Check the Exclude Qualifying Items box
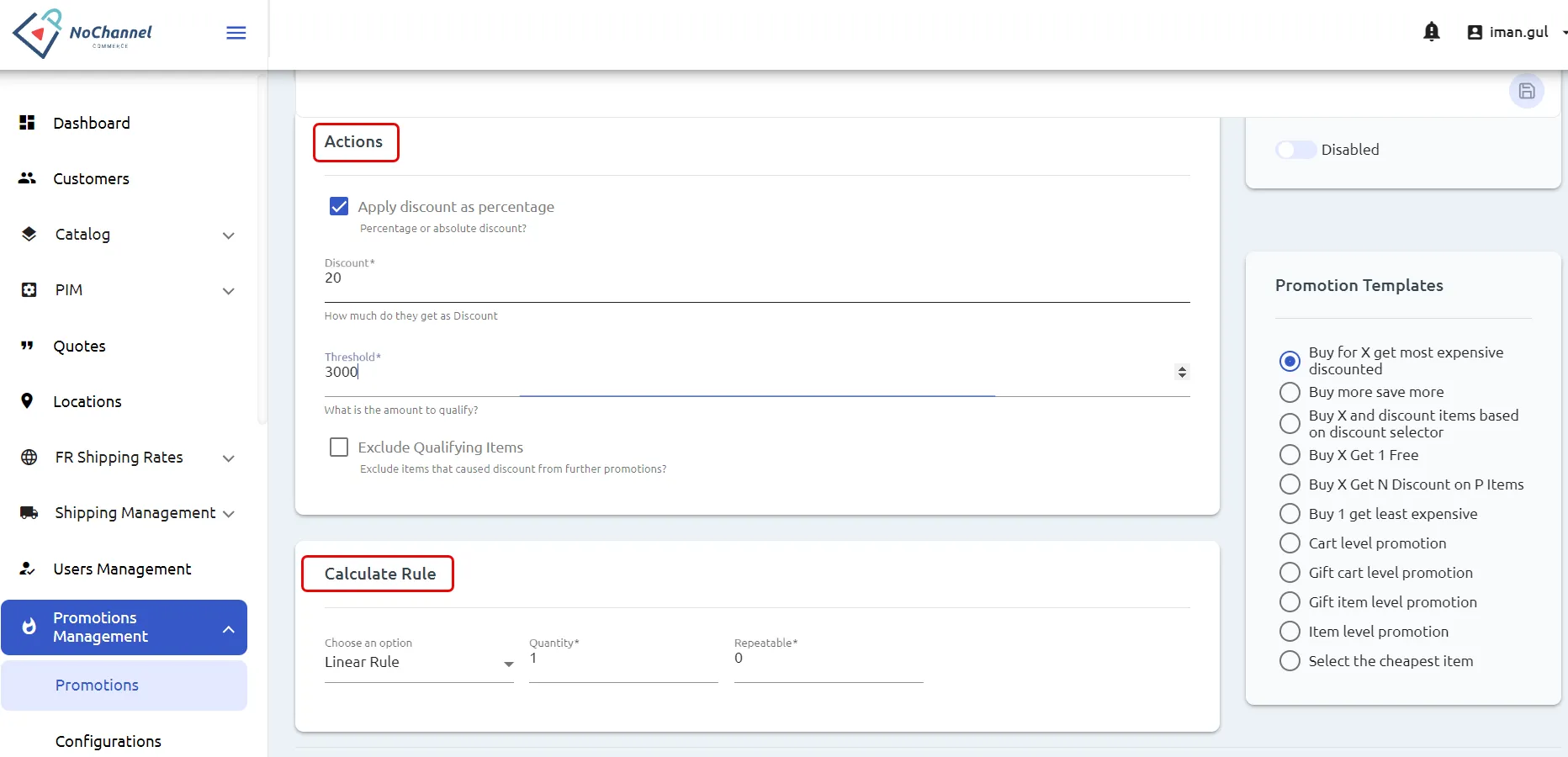Viewport: 1568px width, 757px height. click(x=339, y=447)
